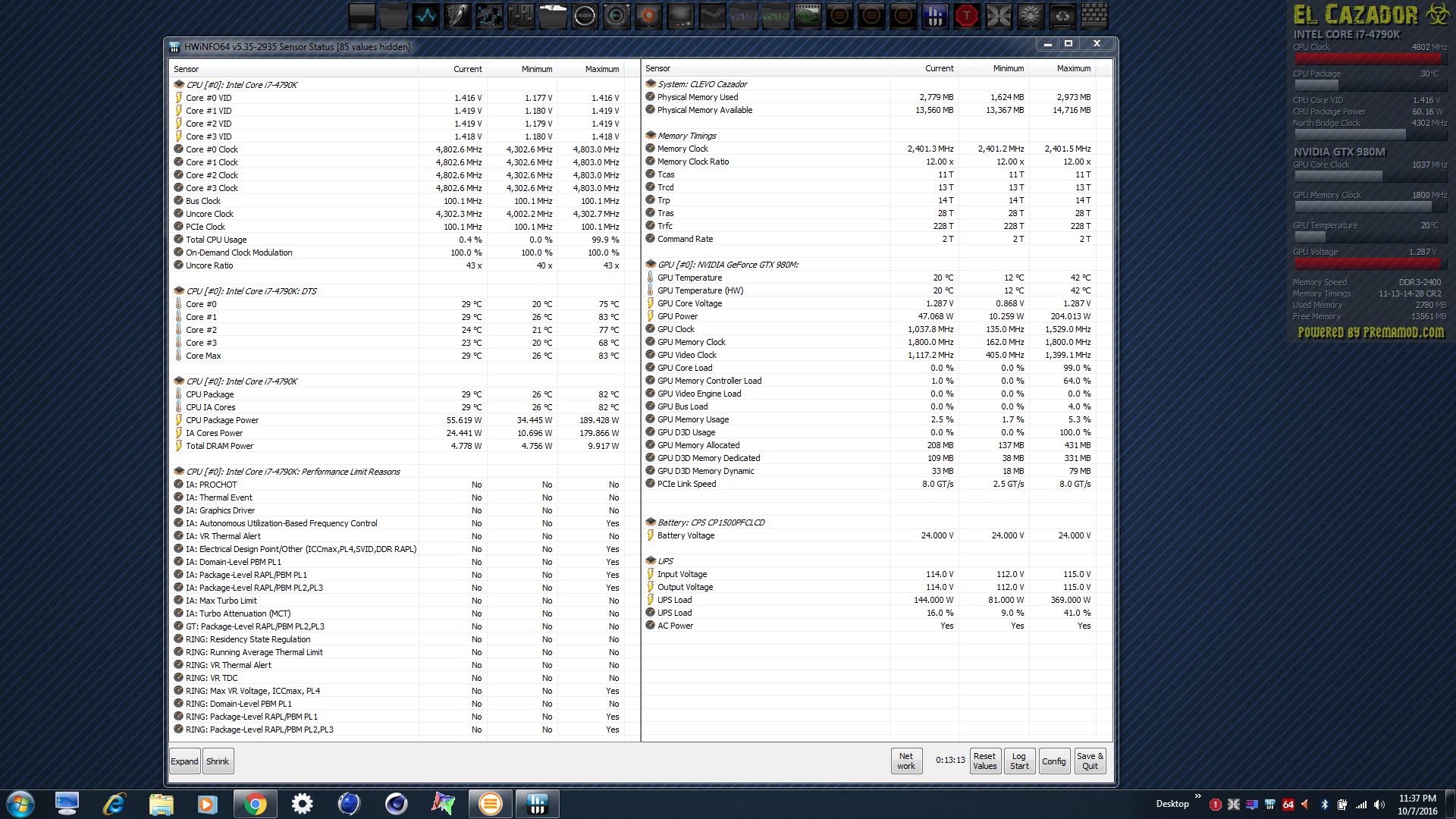Click the Show Desktop strip beside clock
This screenshot has height=819, width=1456.
tap(1450, 804)
